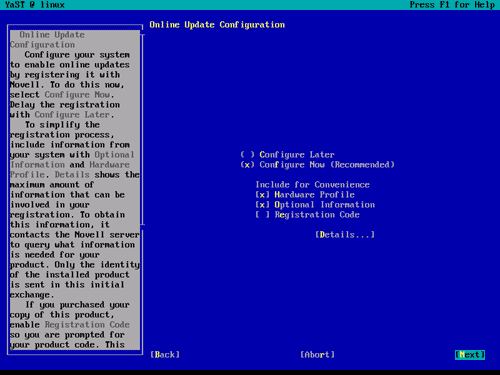Click the help panel scrollbar track
500x375 pixels.
click(x=143, y=130)
